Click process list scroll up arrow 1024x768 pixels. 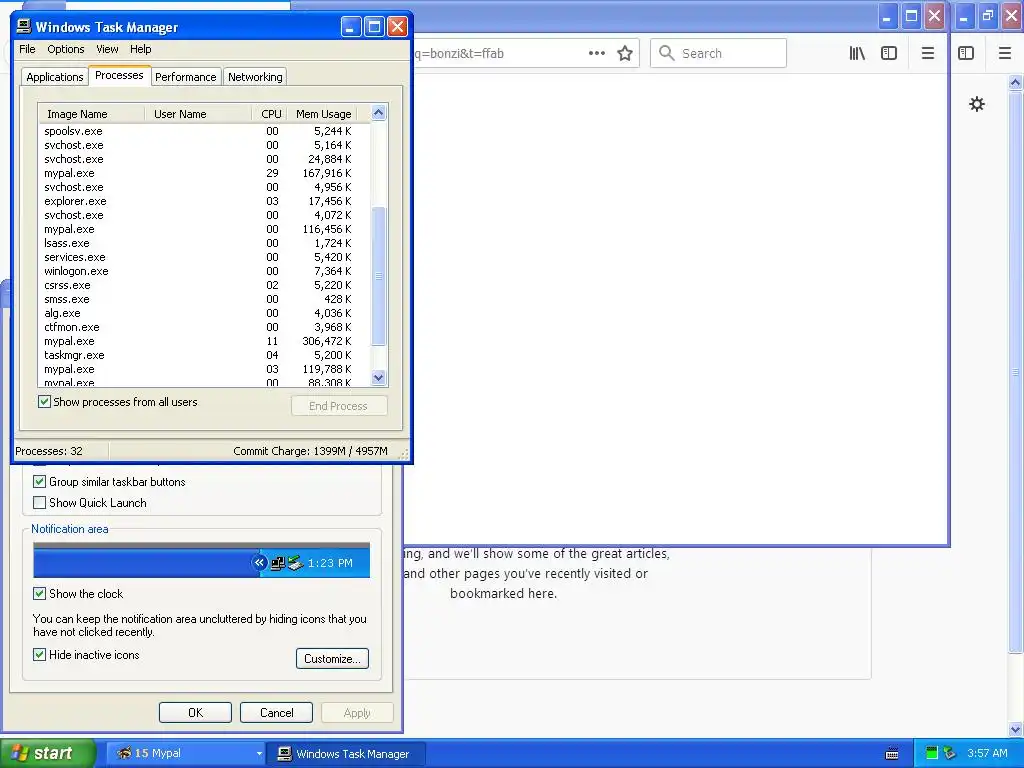pos(379,113)
